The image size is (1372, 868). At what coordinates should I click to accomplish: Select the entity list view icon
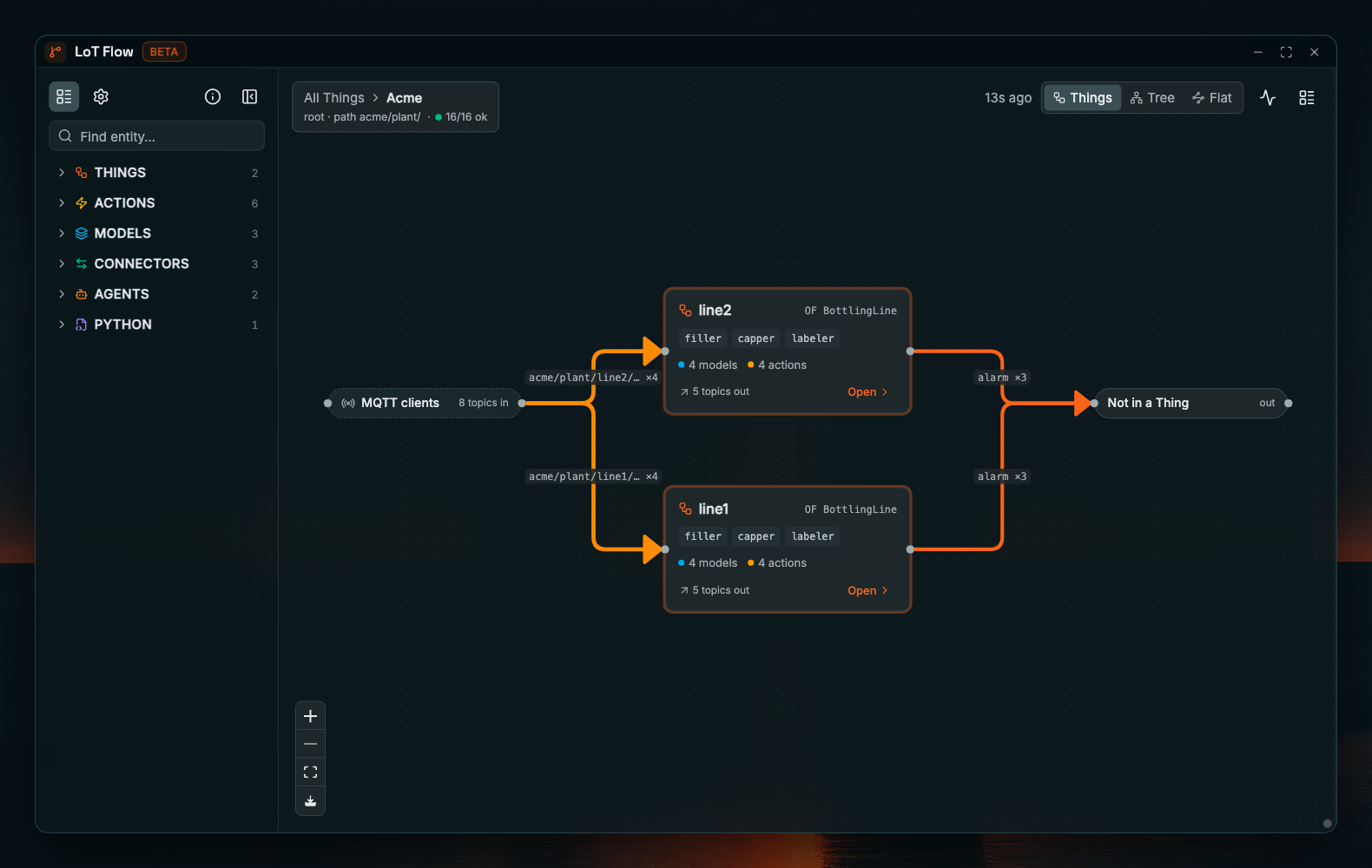coord(64,96)
